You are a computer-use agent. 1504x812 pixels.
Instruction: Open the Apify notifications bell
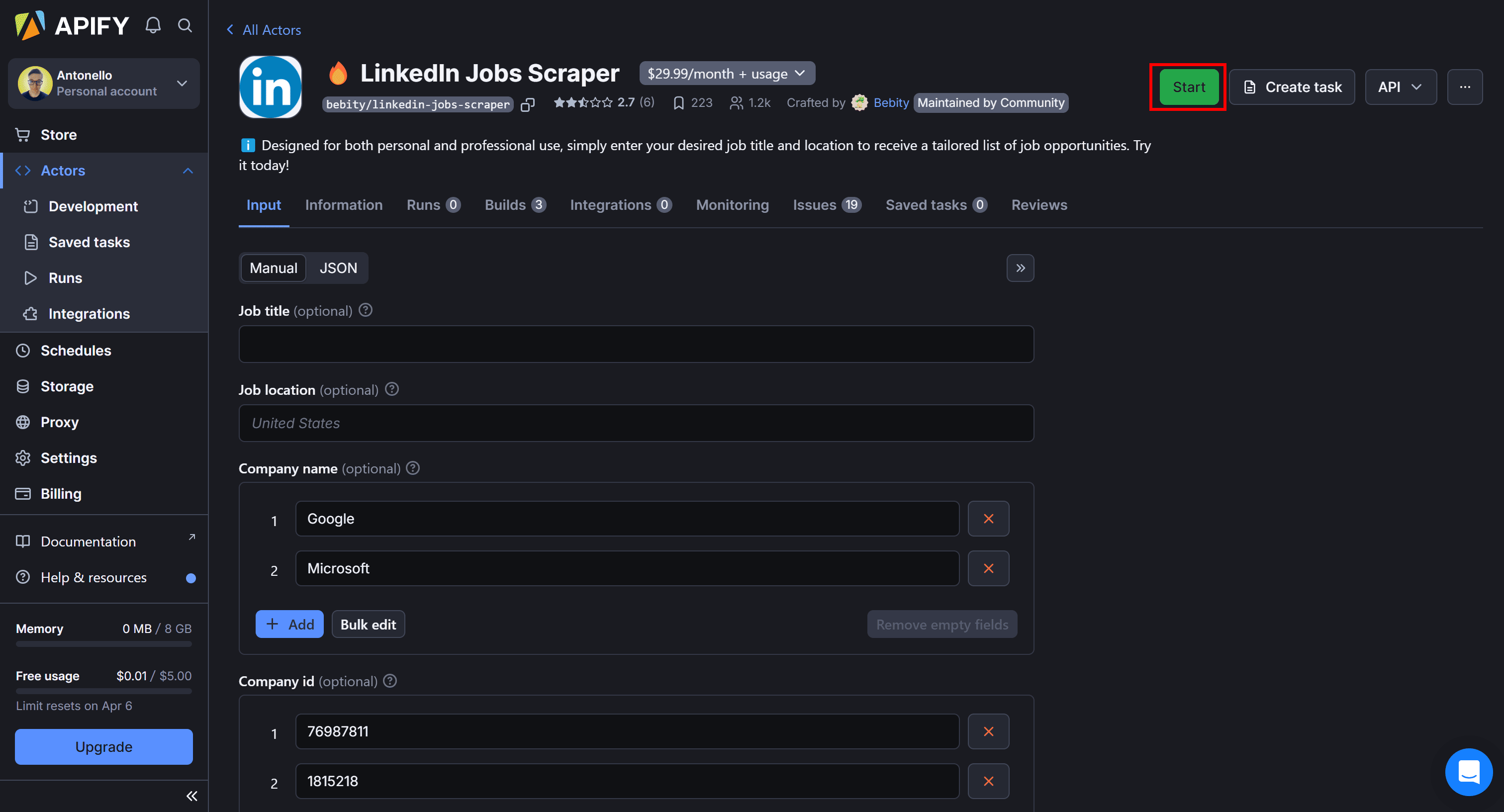(152, 25)
